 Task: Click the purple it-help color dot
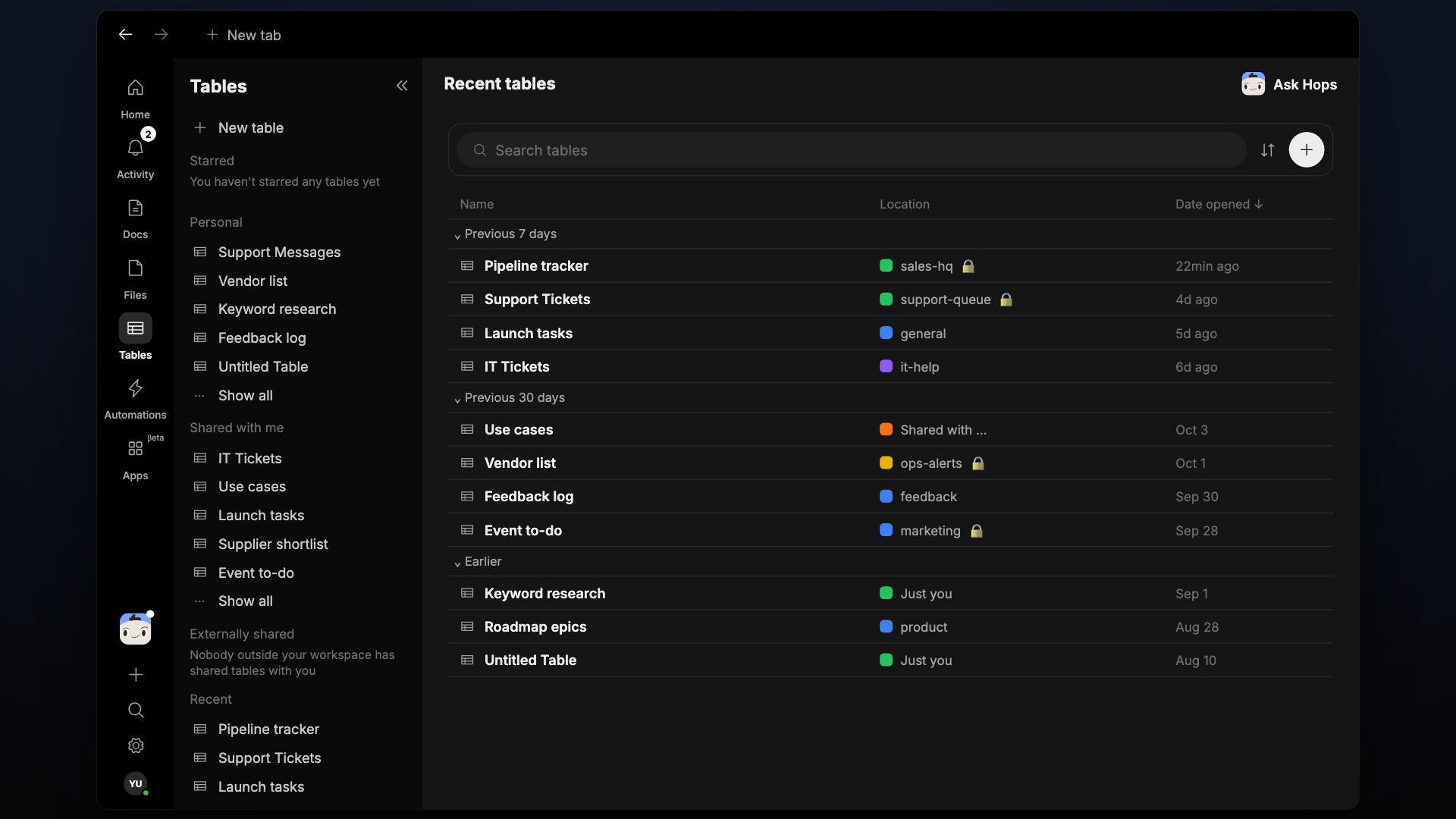click(886, 366)
